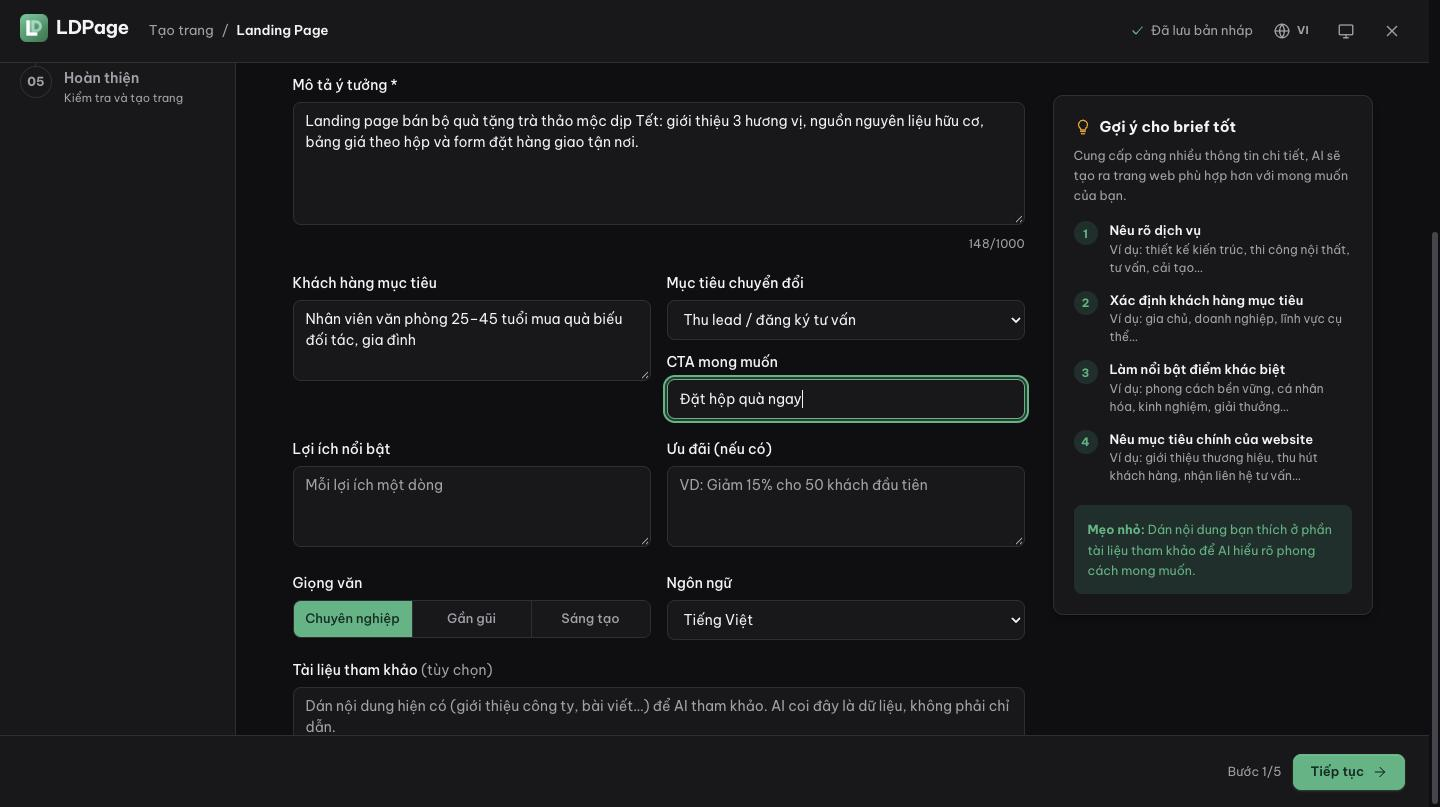Click the 148/1000 character counter

(996, 244)
